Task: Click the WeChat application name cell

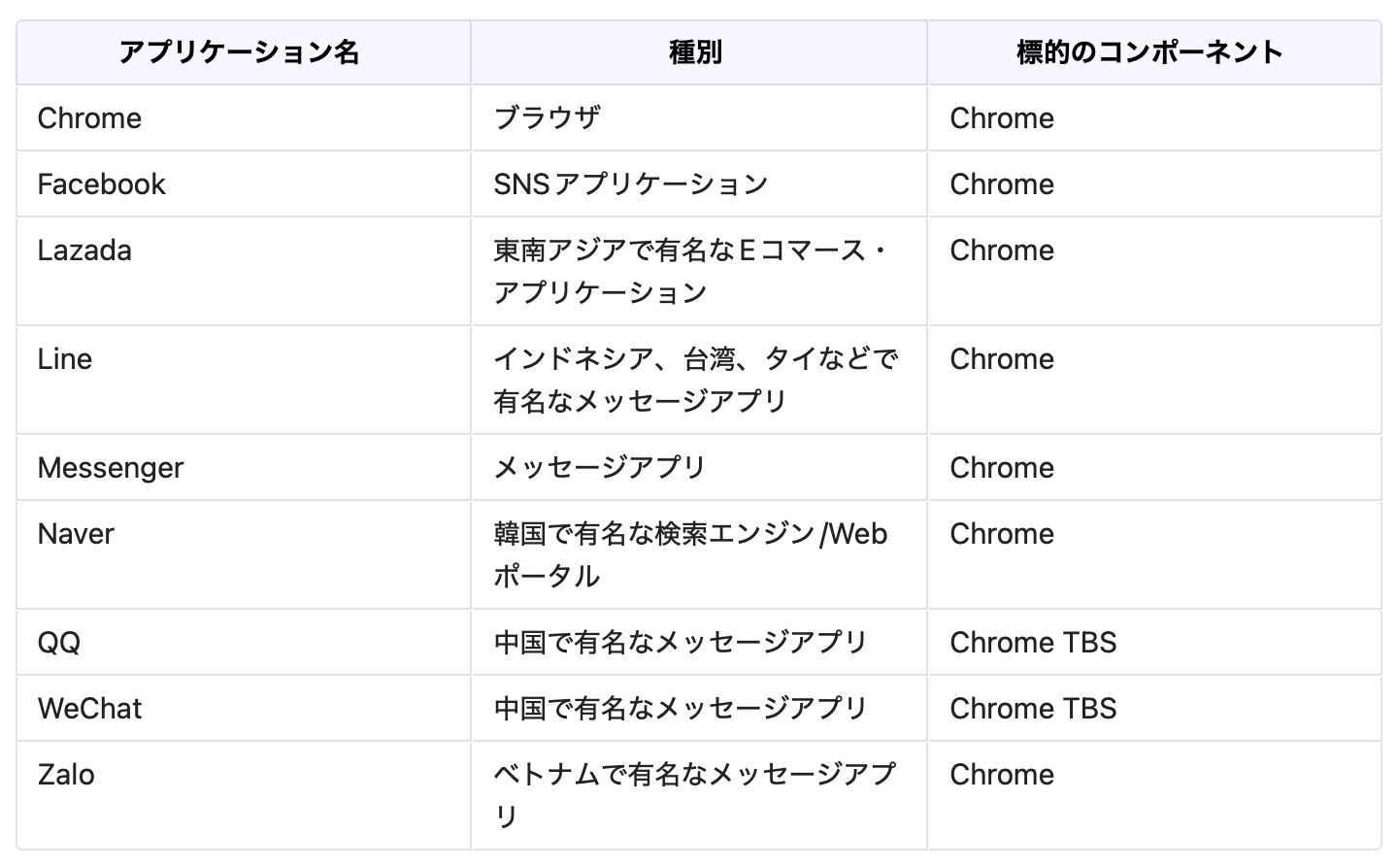Action: pos(89,709)
